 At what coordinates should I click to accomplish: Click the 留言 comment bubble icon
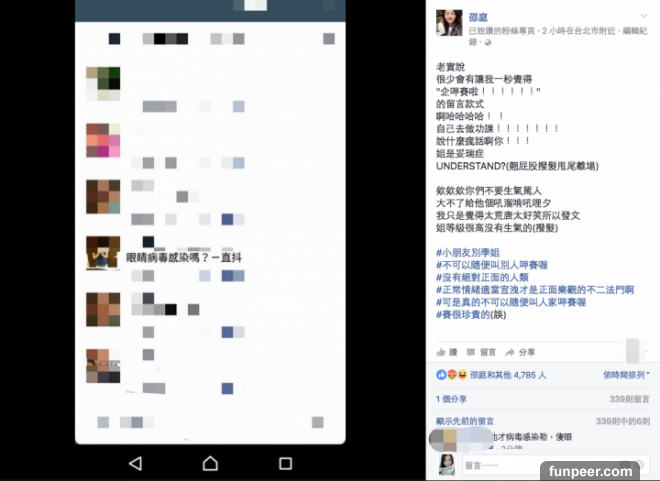click(471, 352)
